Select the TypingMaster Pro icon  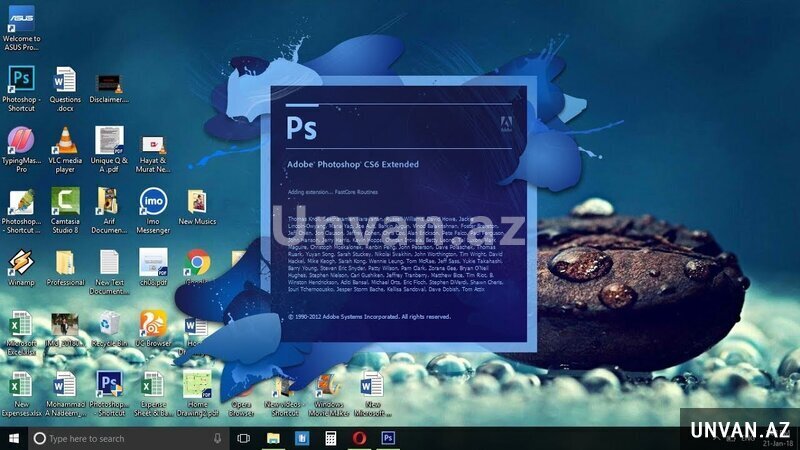(x=20, y=141)
